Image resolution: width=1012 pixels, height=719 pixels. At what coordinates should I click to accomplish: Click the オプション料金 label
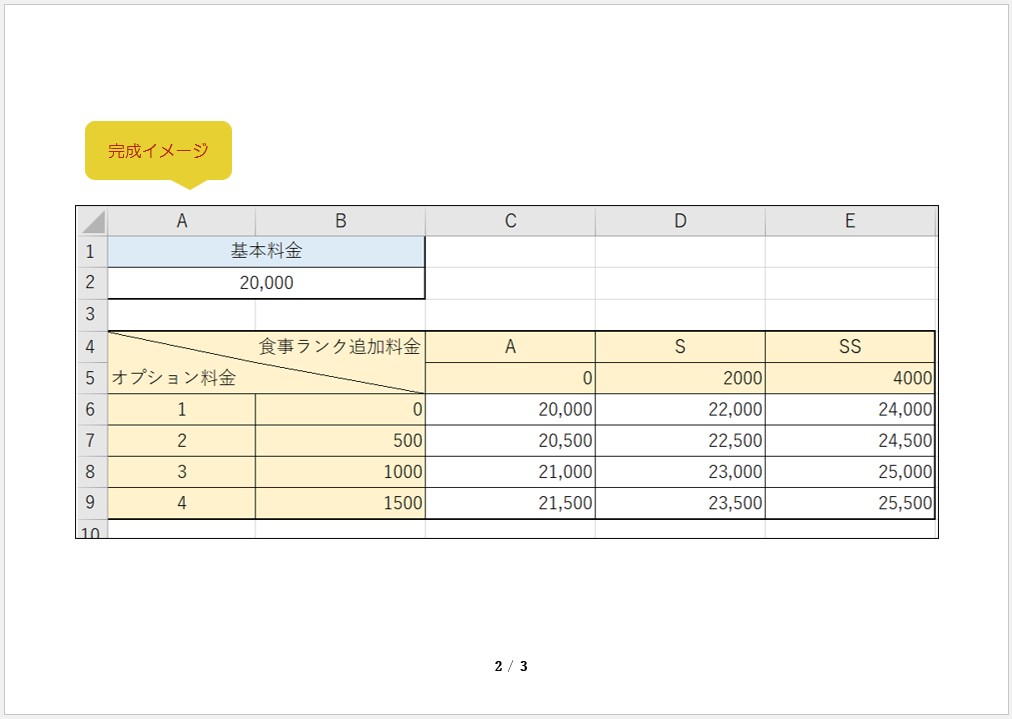[174, 378]
